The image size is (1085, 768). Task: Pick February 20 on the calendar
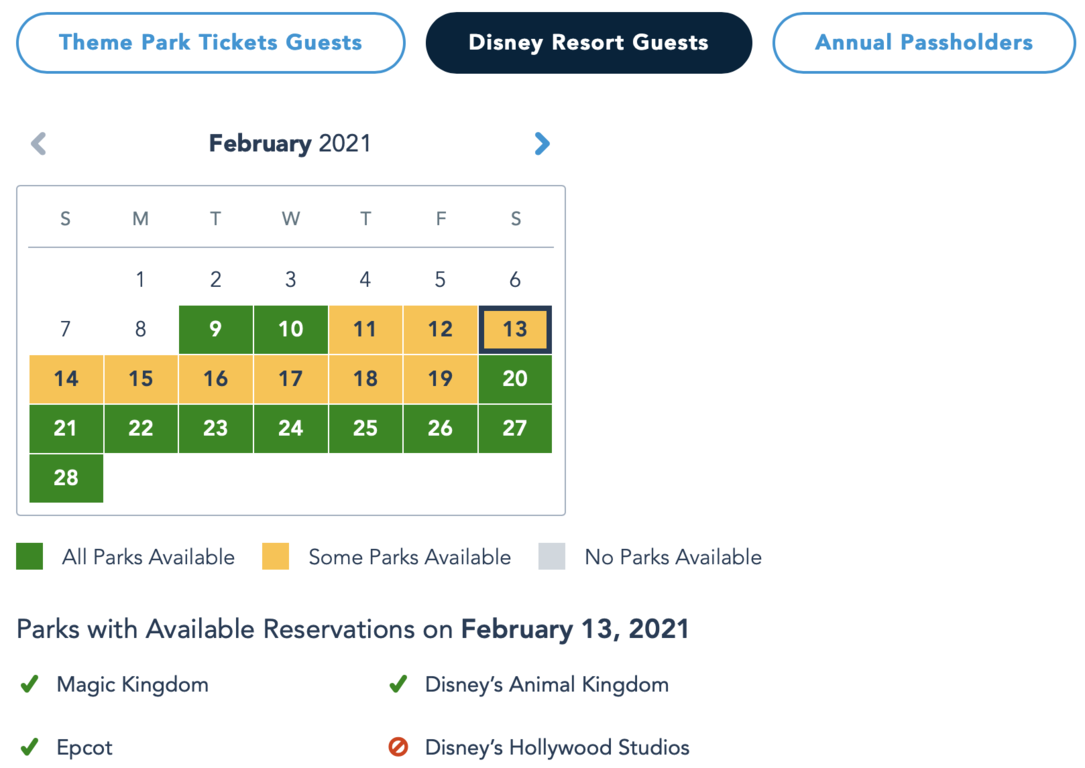click(x=515, y=379)
